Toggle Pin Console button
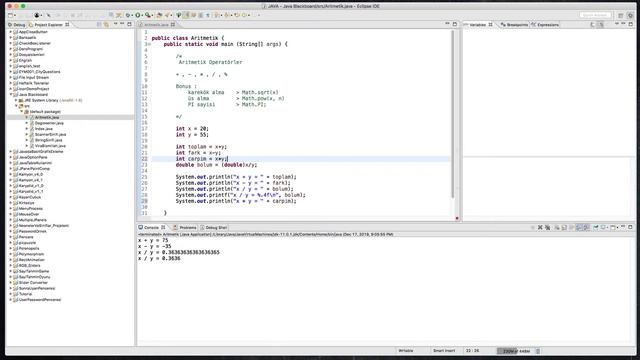The image size is (640, 360). click(596, 227)
